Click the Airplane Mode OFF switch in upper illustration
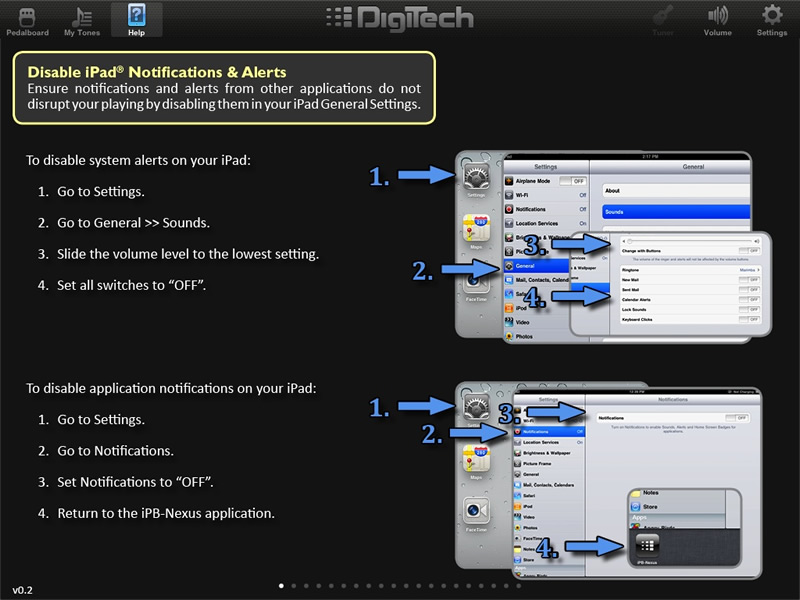Image resolution: width=800 pixels, height=600 pixels. (572, 181)
